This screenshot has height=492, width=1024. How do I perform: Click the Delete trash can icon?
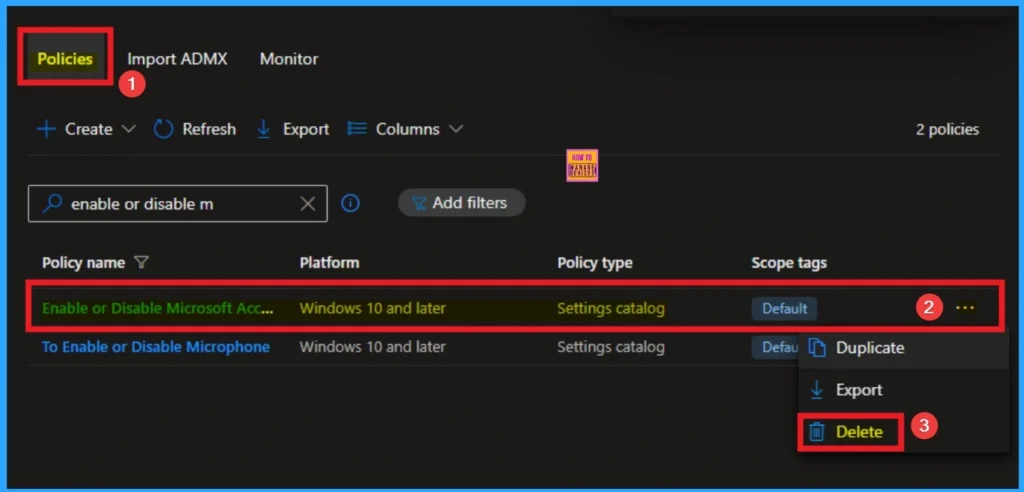tap(816, 432)
